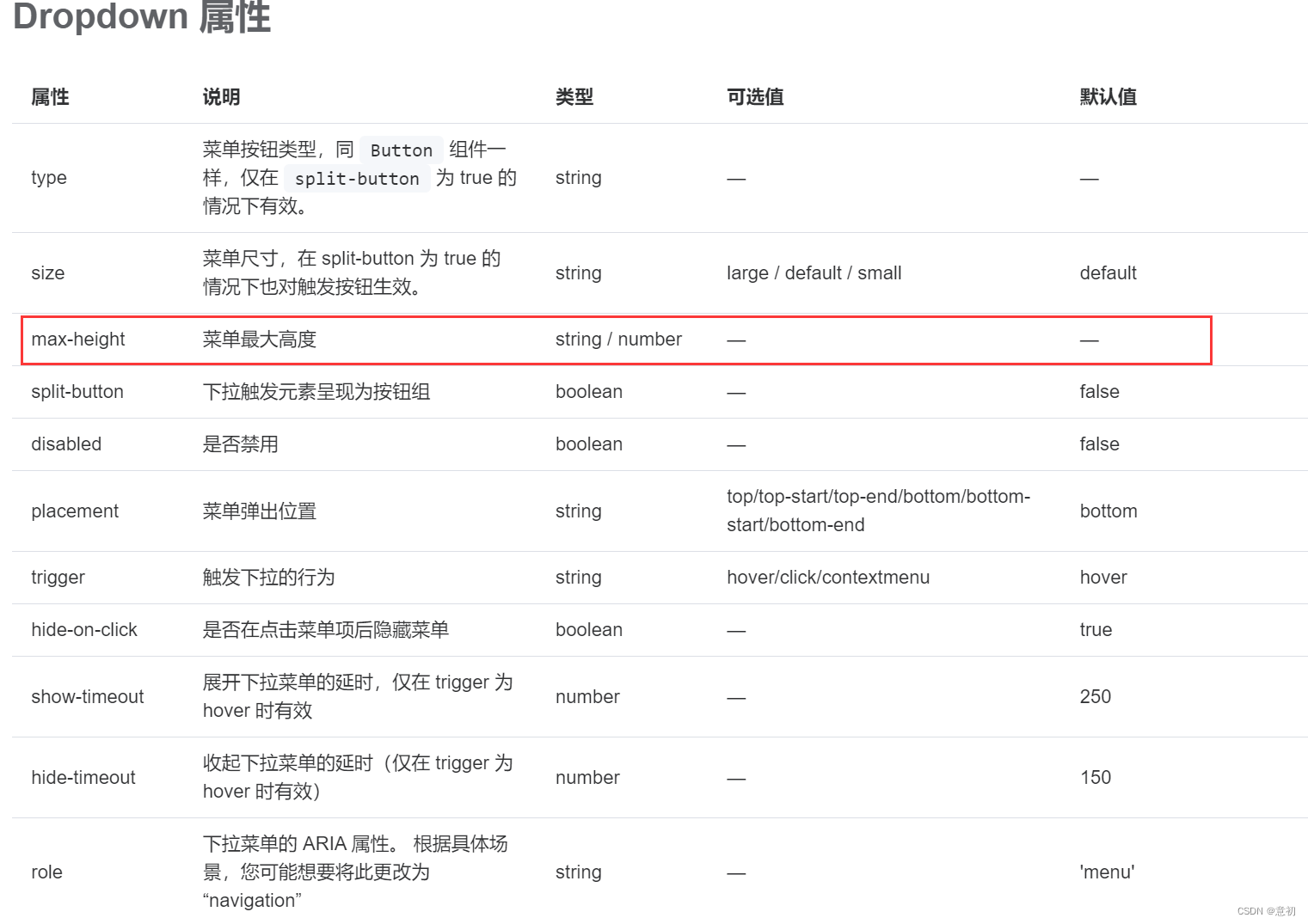This screenshot has width=1308, height=924.
Task: Select the size attribute row label
Action: [47, 272]
